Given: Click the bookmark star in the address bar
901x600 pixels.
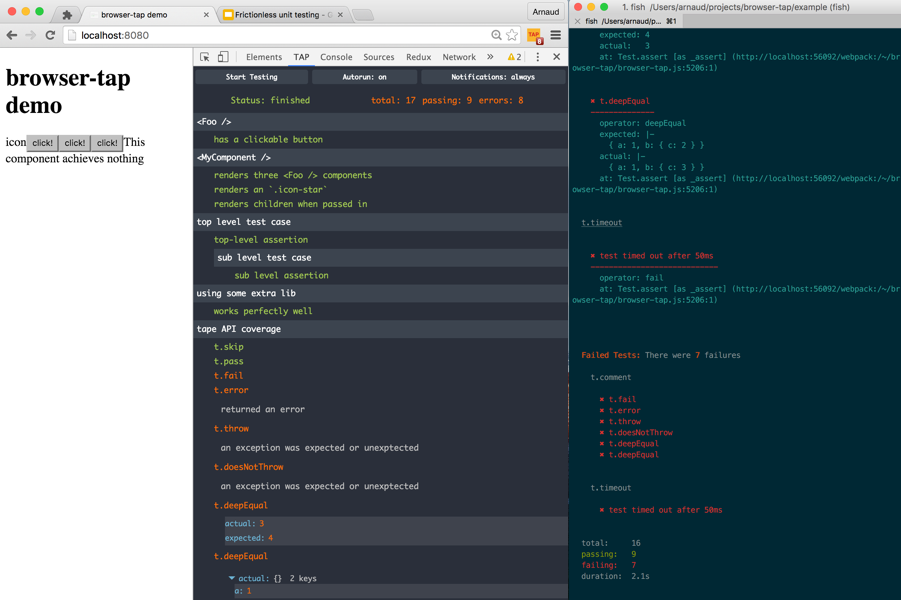Looking at the screenshot, I should tap(511, 34).
